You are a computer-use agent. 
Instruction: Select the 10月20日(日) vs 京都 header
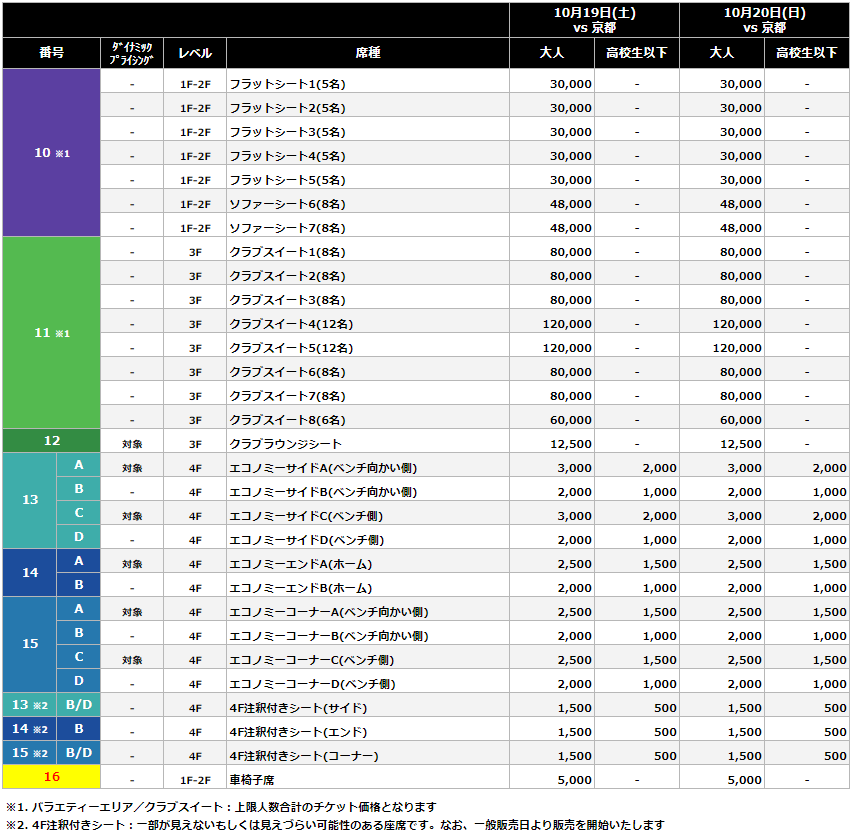coord(765,19)
